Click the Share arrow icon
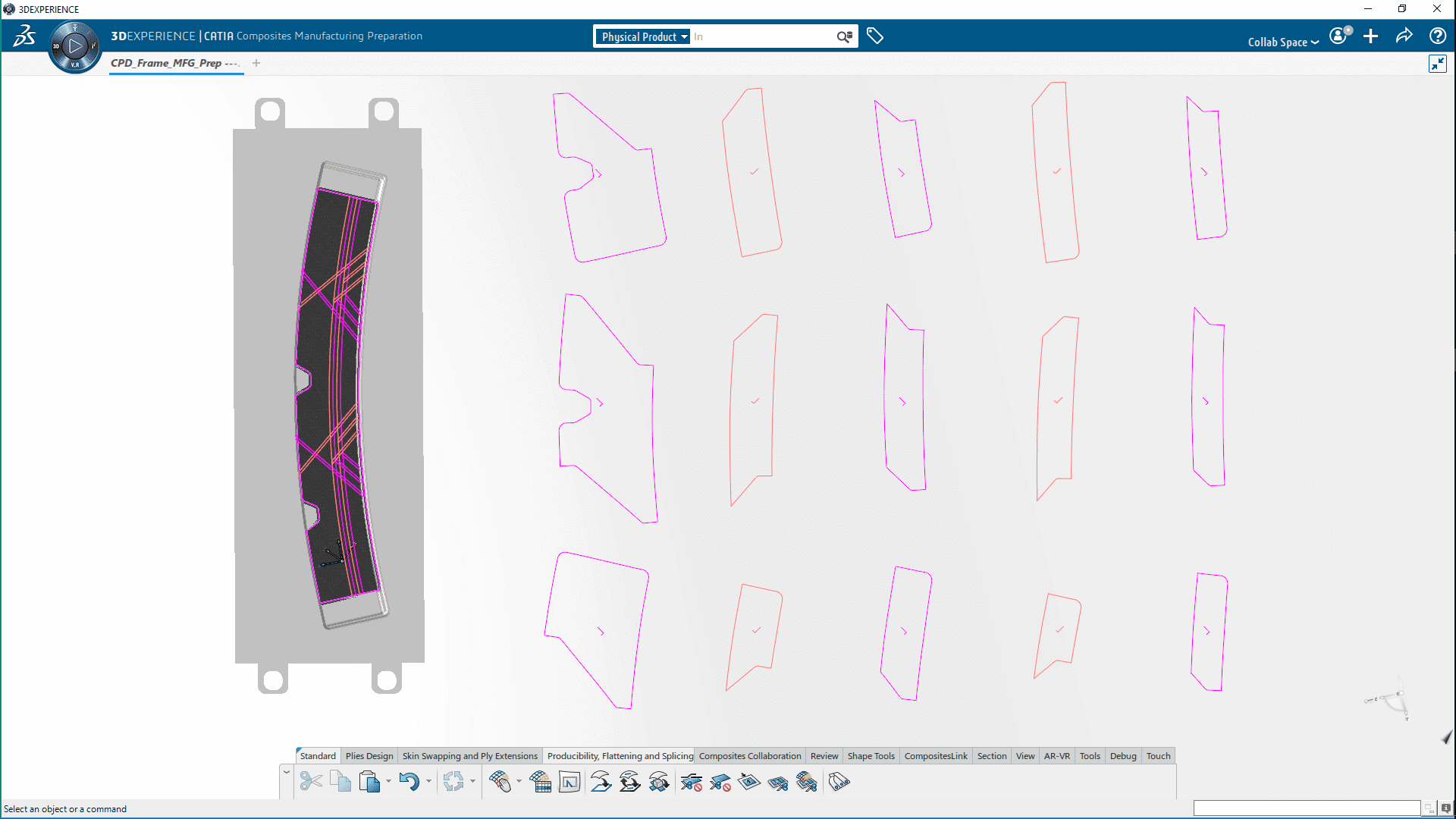Screen dimensions: 1456x819 point(1404,36)
